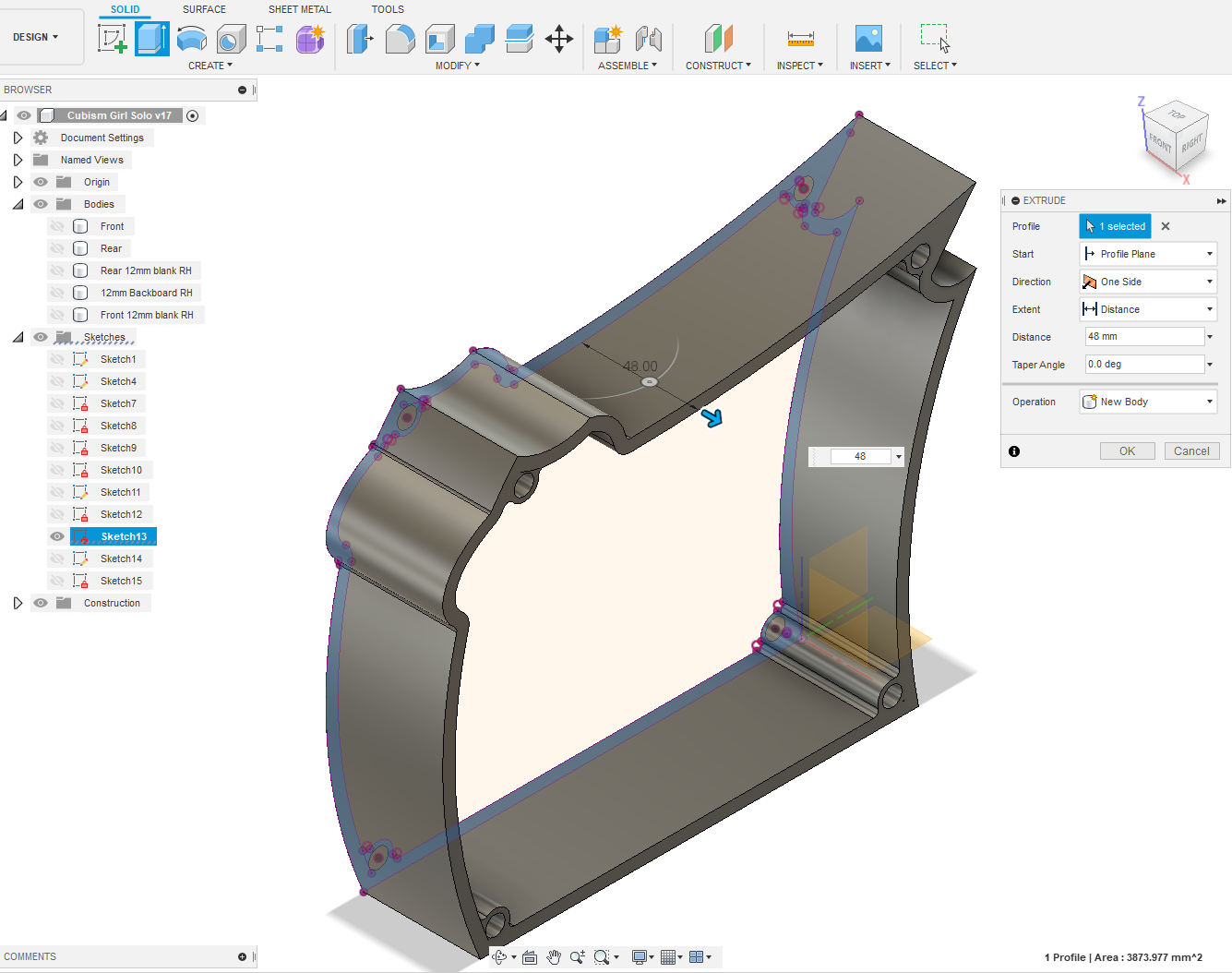The width and height of the screenshot is (1232, 973).
Task: Select the Offset Face tool
Action: point(520,39)
